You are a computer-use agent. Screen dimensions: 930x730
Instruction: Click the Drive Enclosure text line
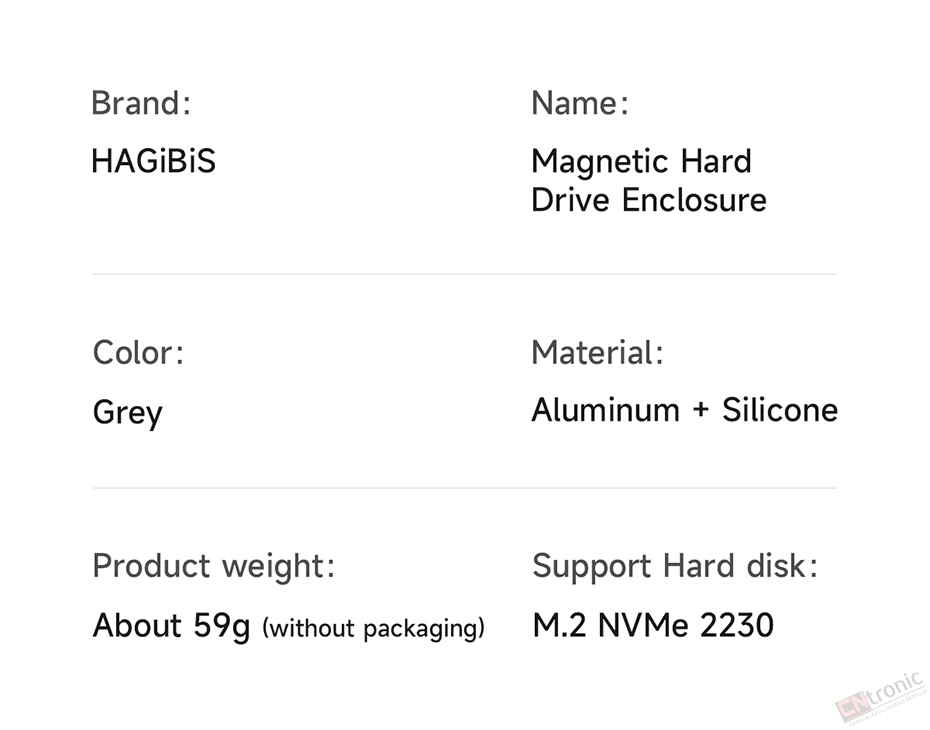(x=649, y=199)
